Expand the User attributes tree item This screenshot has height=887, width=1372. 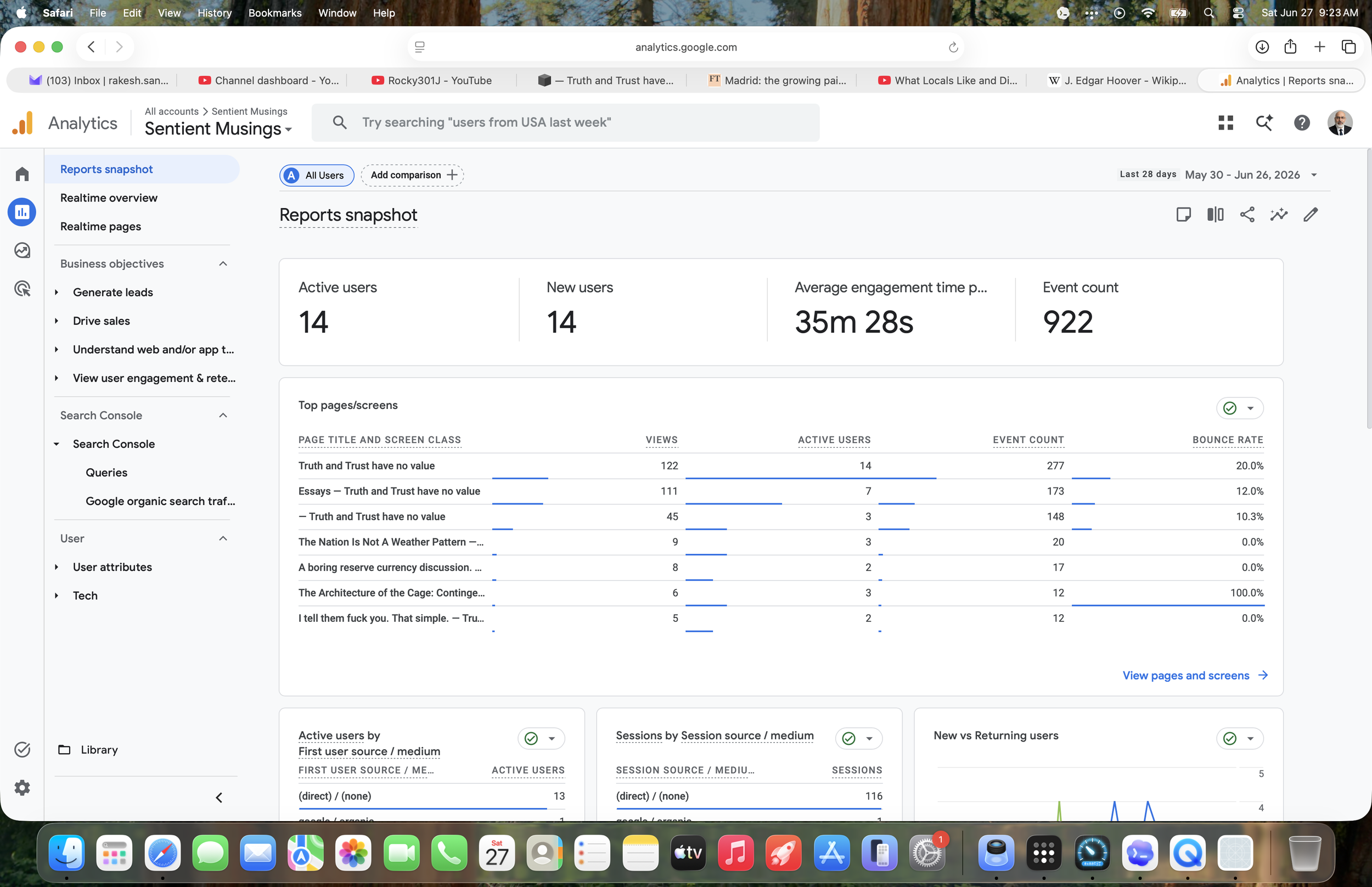(57, 567)
